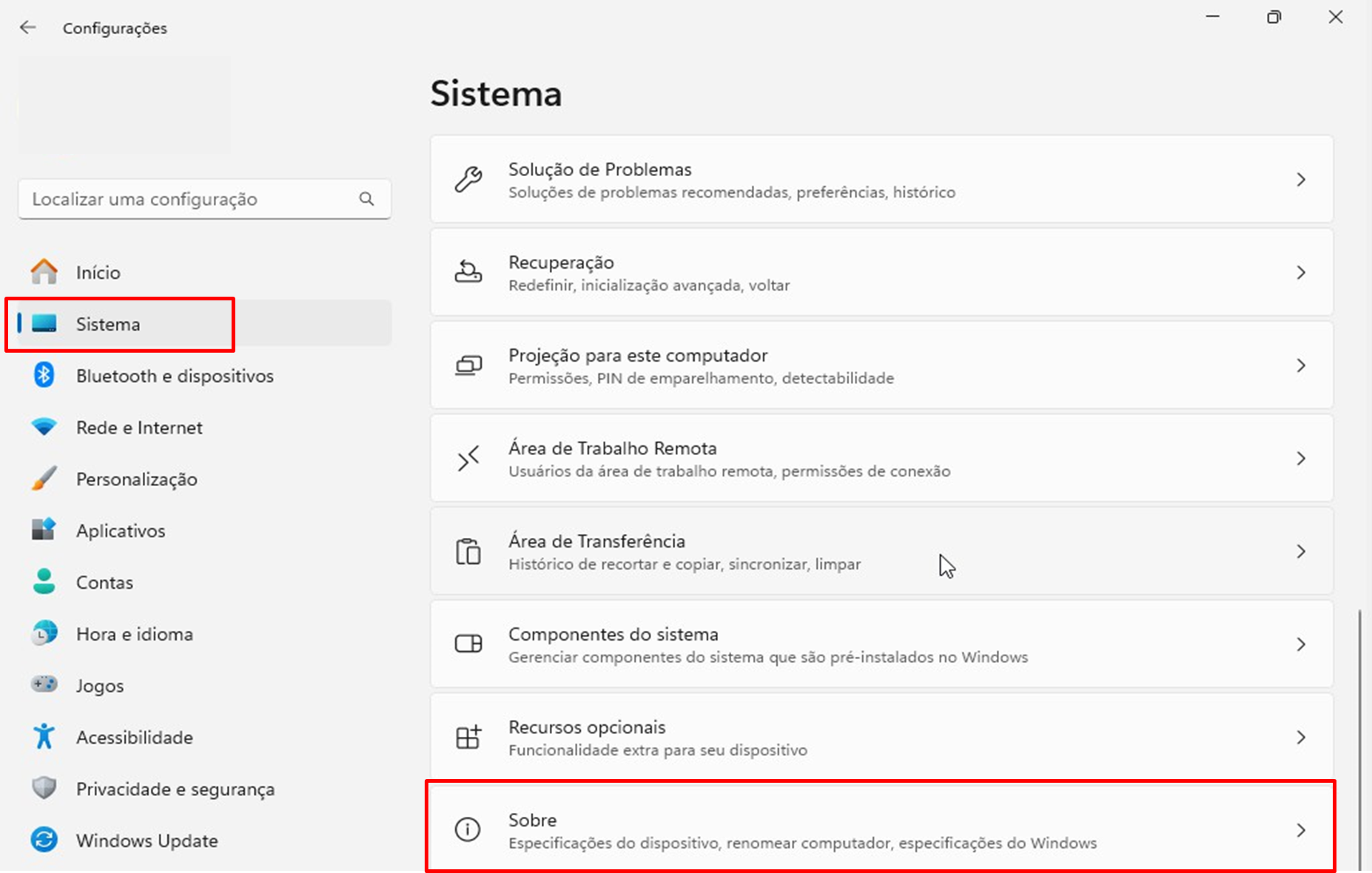This screenshot has height=873, width=1372.
Task: Open Personalização settings
Action: (x=205, y=479)
